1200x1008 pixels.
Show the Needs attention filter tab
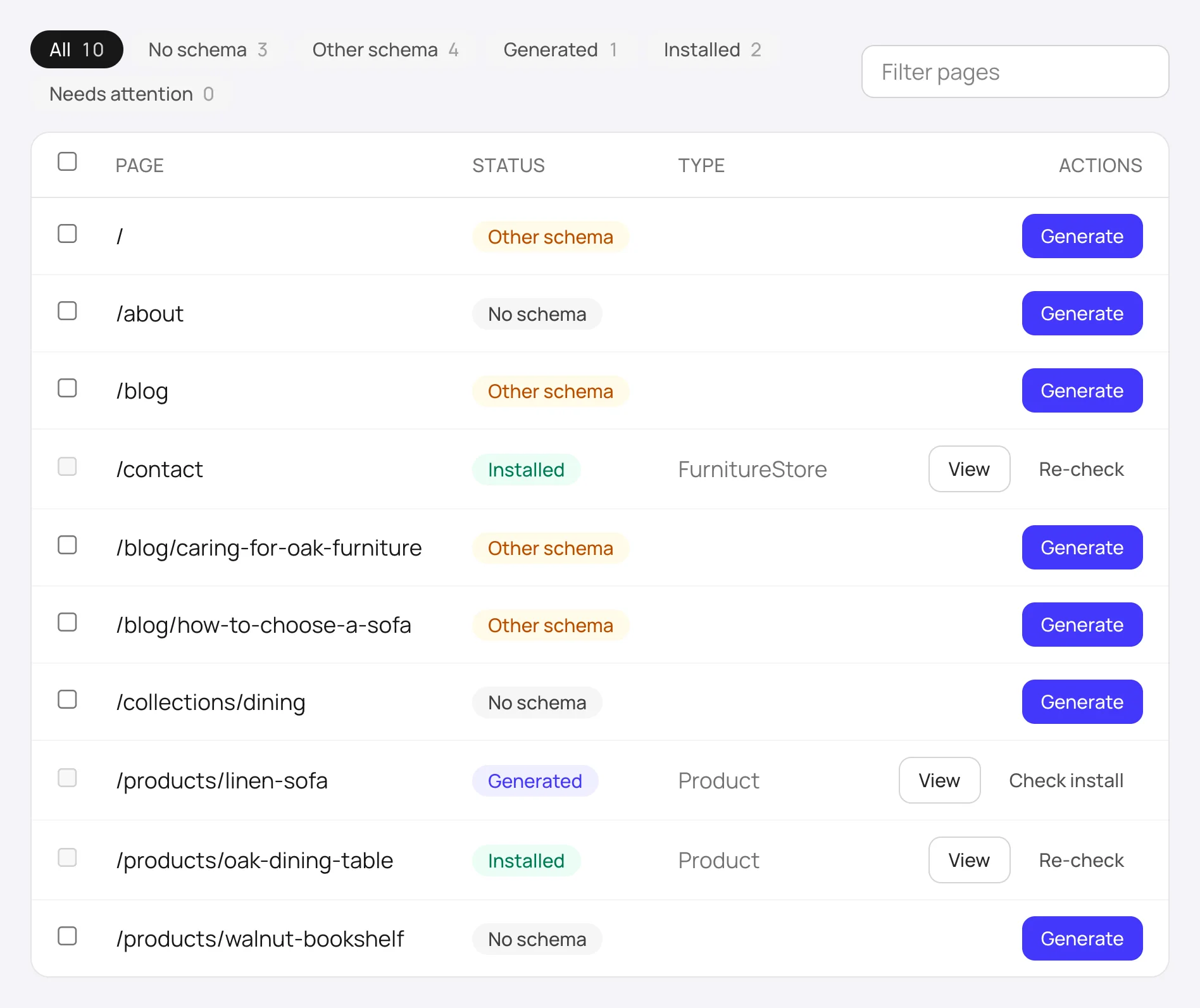(x=132, y=94)
